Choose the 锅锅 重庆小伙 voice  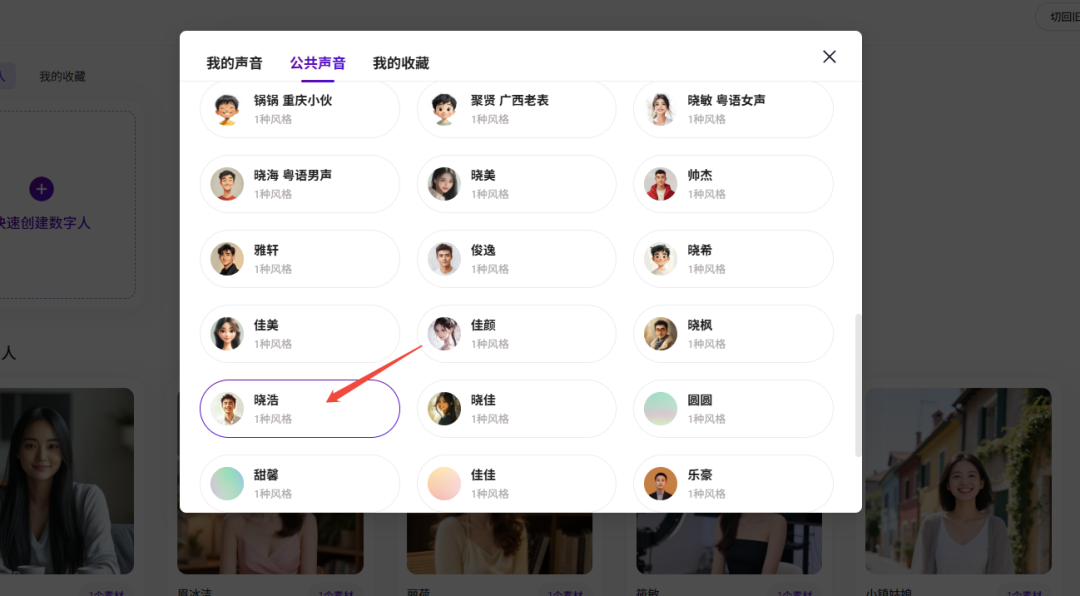300,109
